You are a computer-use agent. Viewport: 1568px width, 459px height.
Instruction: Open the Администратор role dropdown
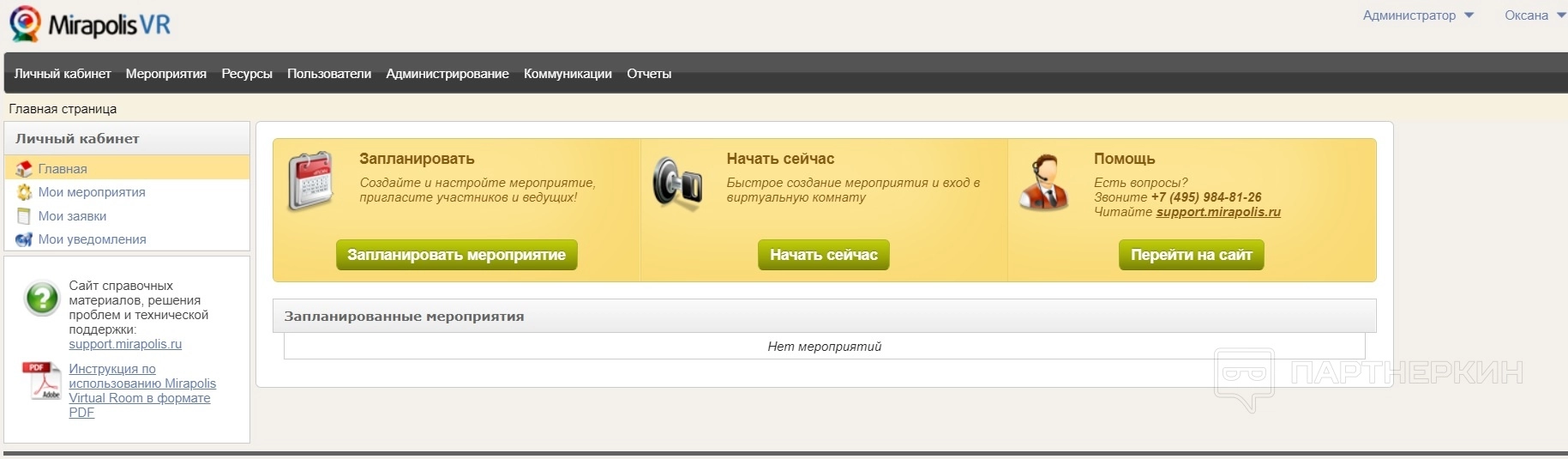tap(1418, 15)
